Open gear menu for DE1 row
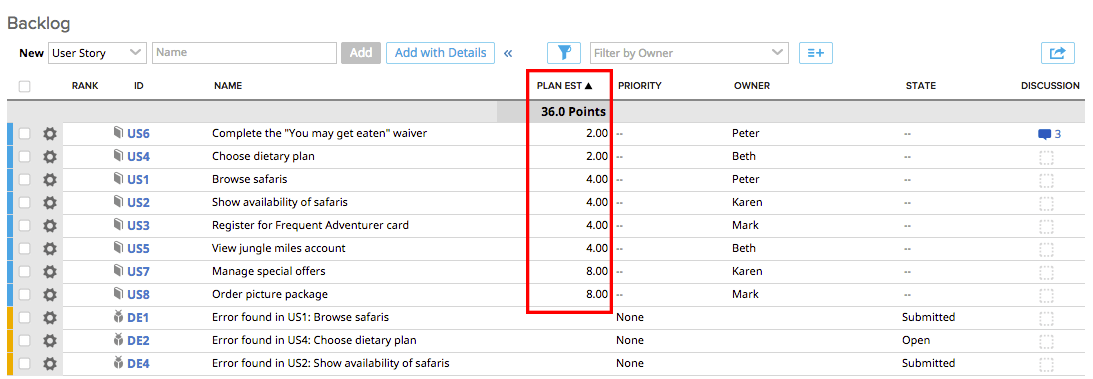The height and width of the screenshot is (379, 1093). (49, 318)
